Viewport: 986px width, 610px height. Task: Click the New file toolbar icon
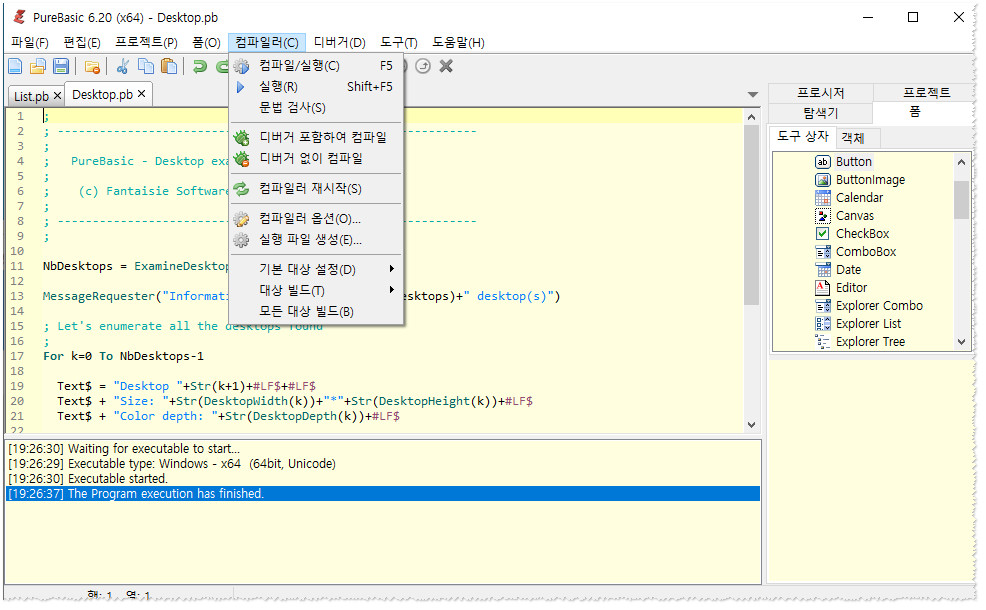tap(15, 66)
